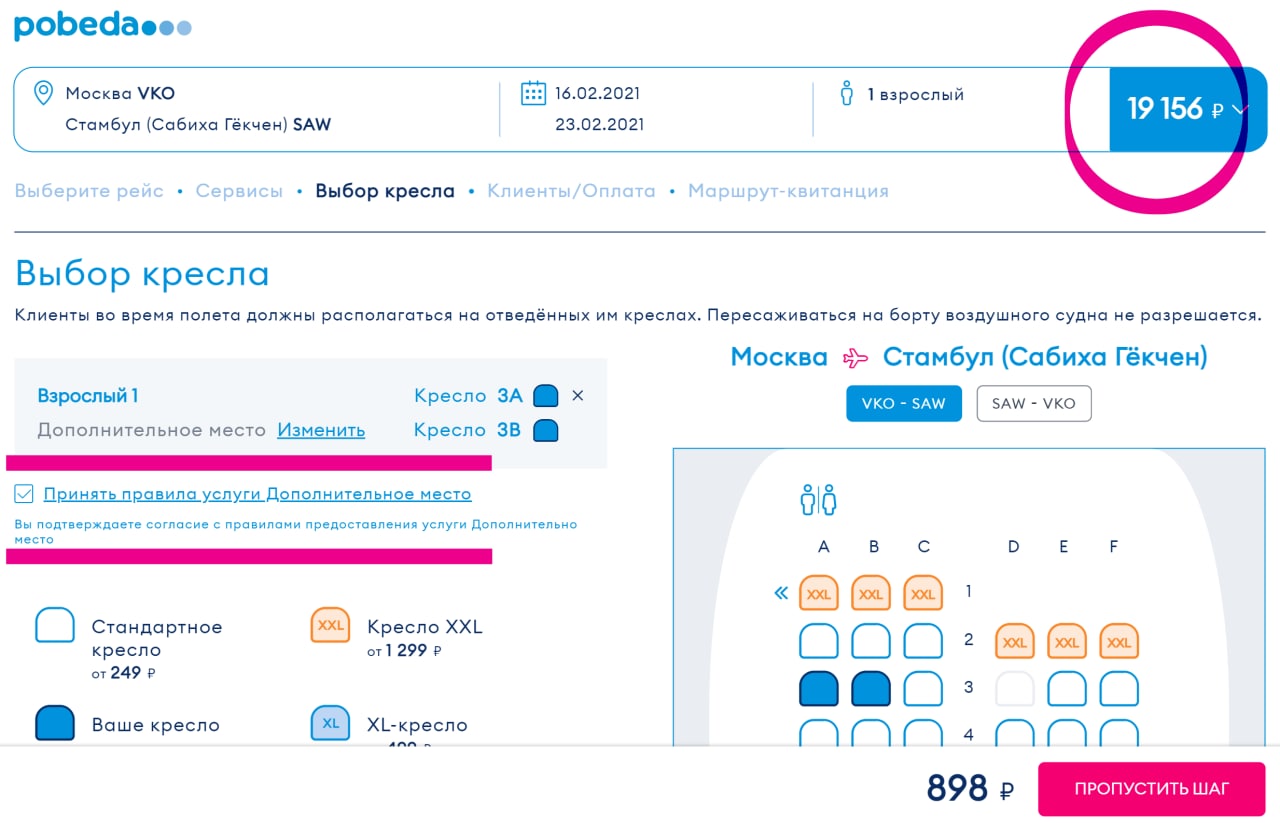The height and width of the screenshot is (823, 1280).
Task: Open the Принять правила услуги Дополнительное место link
Action: pyautogui.click(x=257, y=494)
